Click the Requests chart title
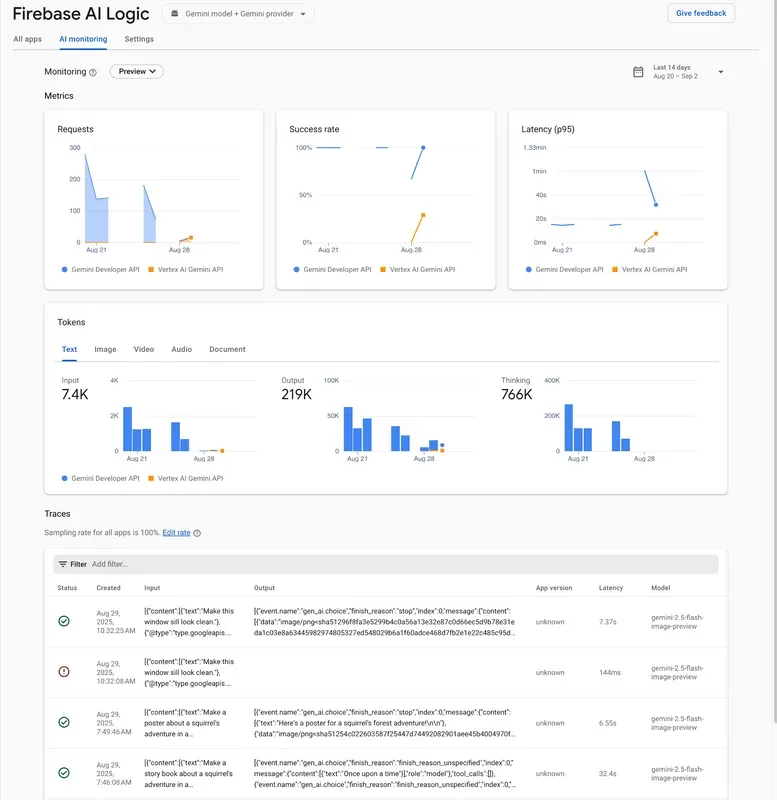 pos(76,129)
